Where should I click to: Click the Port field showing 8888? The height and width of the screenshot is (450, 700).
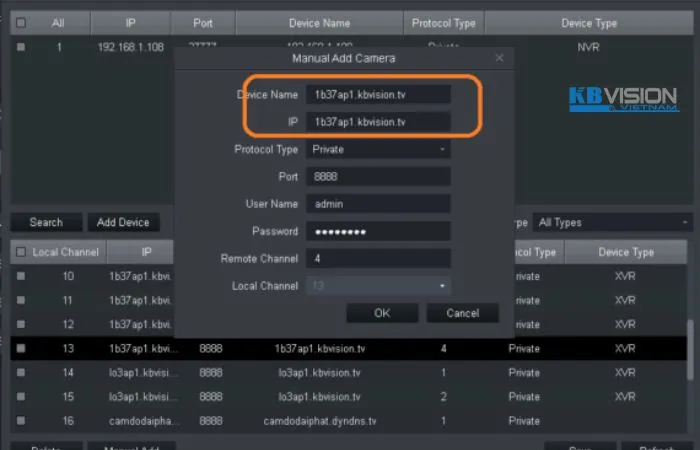pyautogui.click(x=378, y=177)
